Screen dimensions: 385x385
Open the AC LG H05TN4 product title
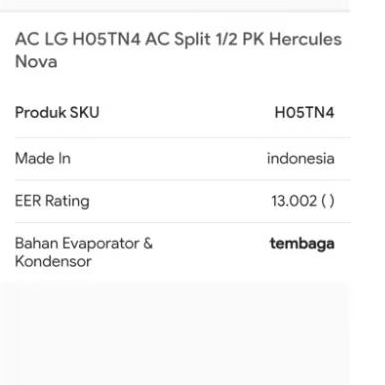click(178, 50)
